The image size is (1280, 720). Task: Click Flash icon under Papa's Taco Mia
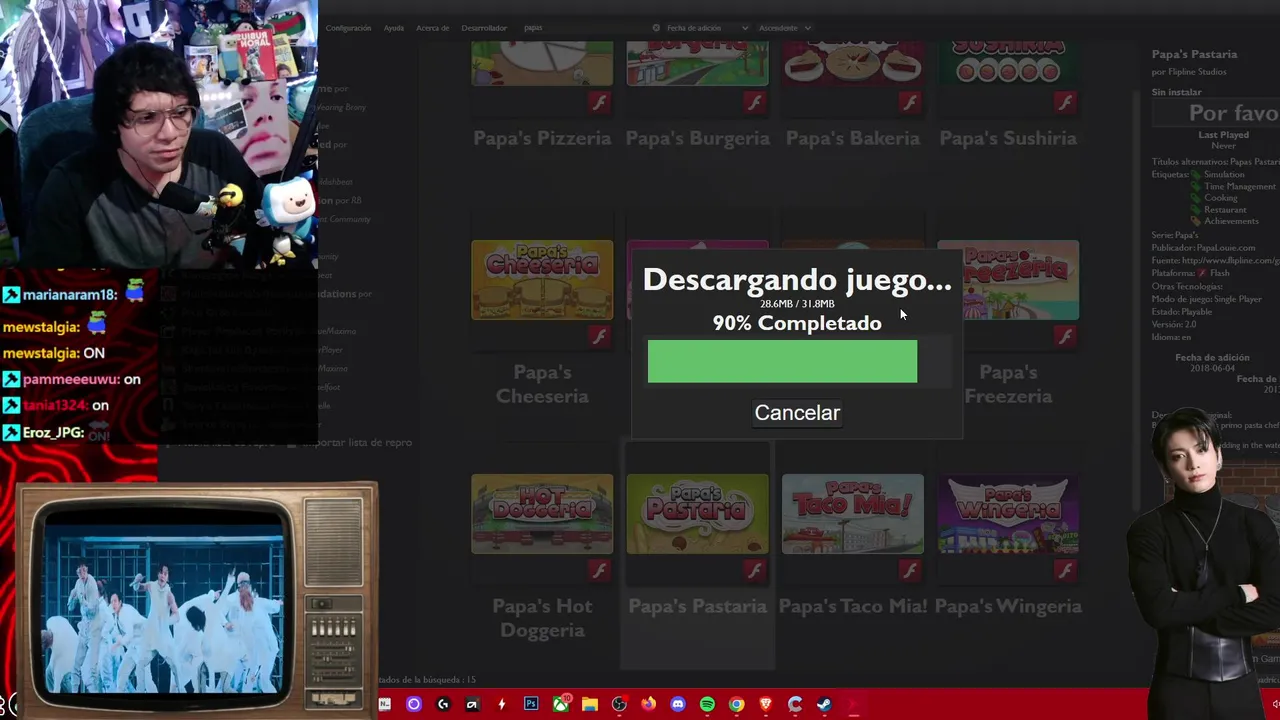click(x=910, y=570)
